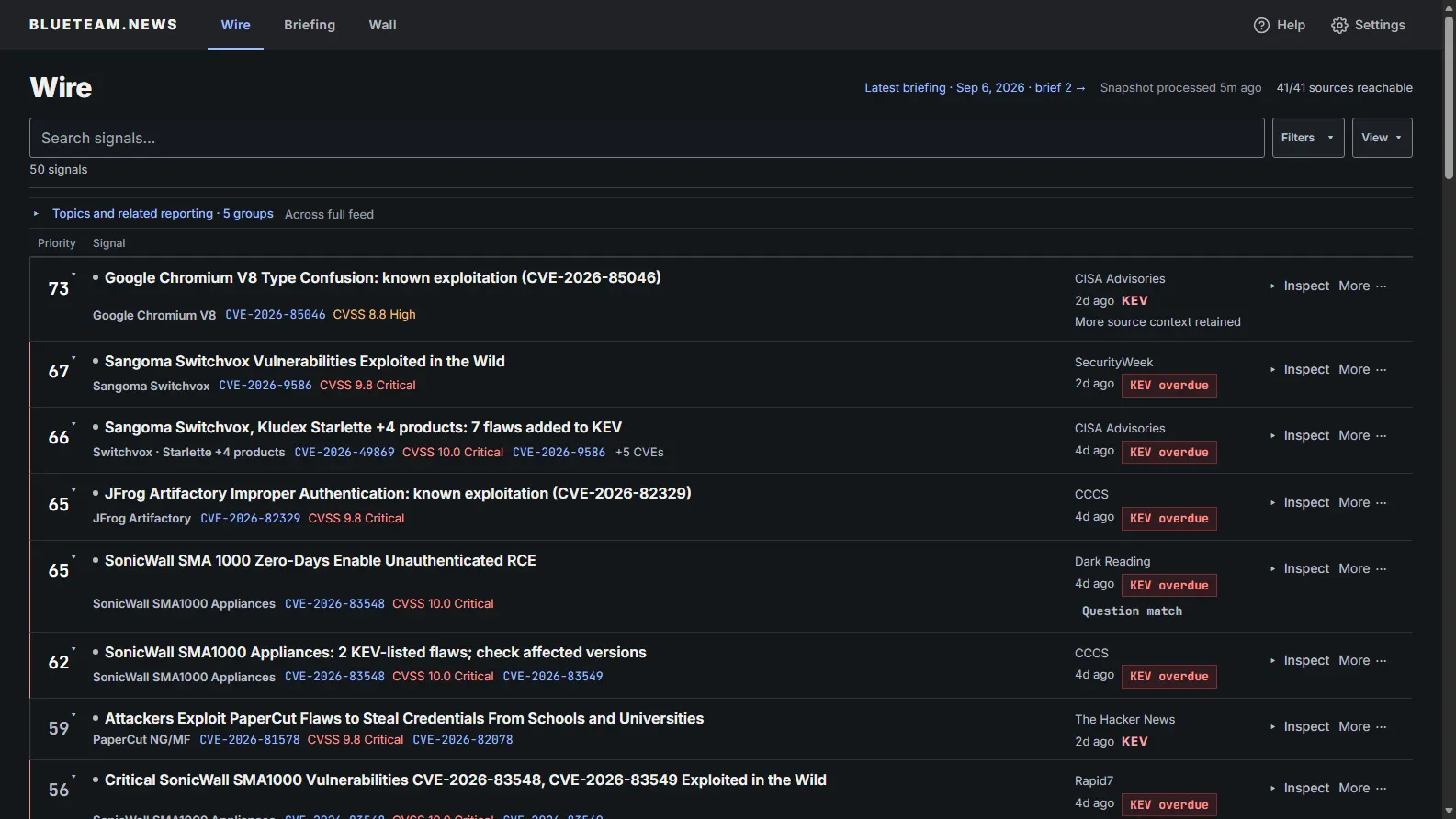The height and width of the screenshot is (819, 1456).
Task: Click the CVE-2026-82329 tag
Action: tap(251, 518)
